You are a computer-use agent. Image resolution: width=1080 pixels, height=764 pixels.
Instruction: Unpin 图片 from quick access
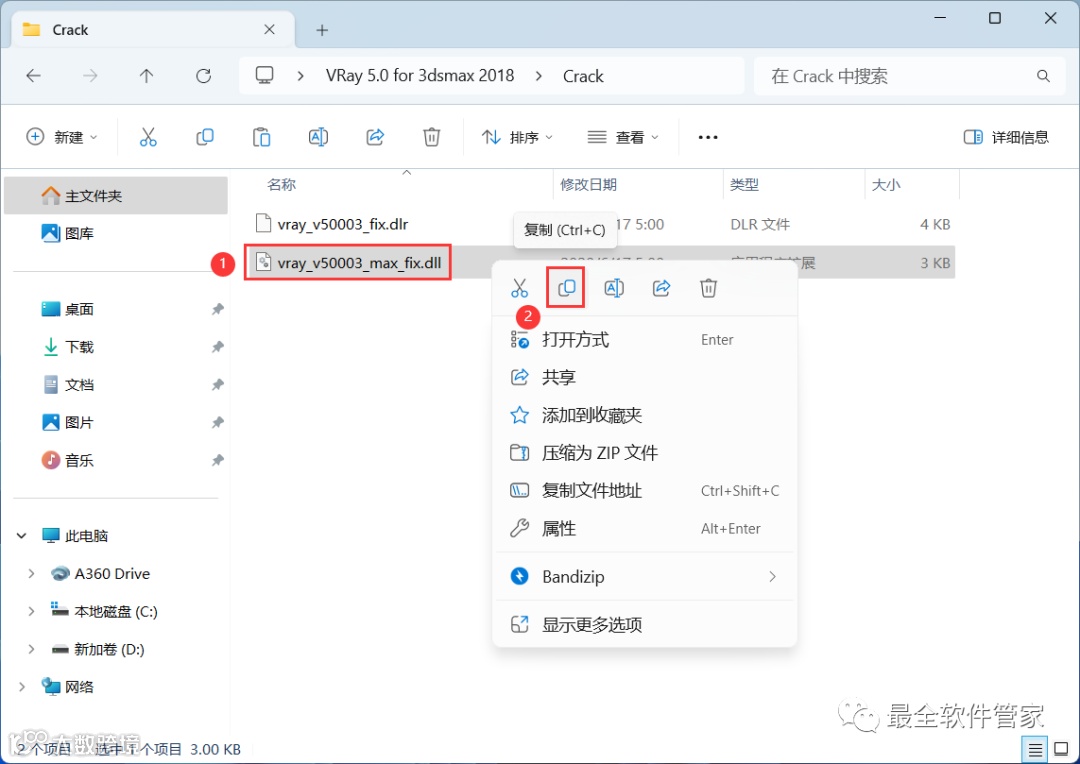point(217,422)
